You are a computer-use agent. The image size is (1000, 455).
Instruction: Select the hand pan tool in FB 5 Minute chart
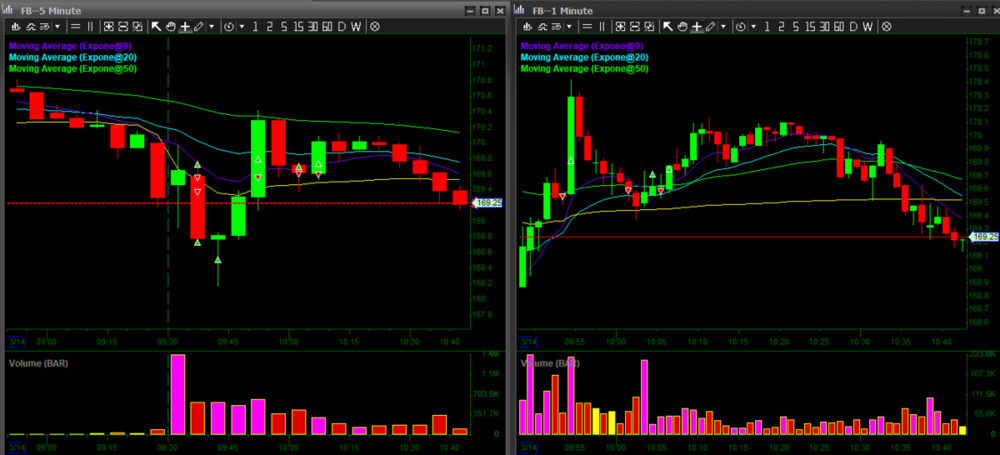pyautogui.click(x=170, y=26)
